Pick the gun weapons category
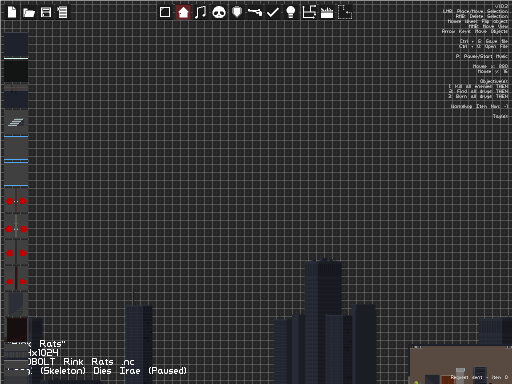Viewport: 512px width, 384px height. click(255, 12)
